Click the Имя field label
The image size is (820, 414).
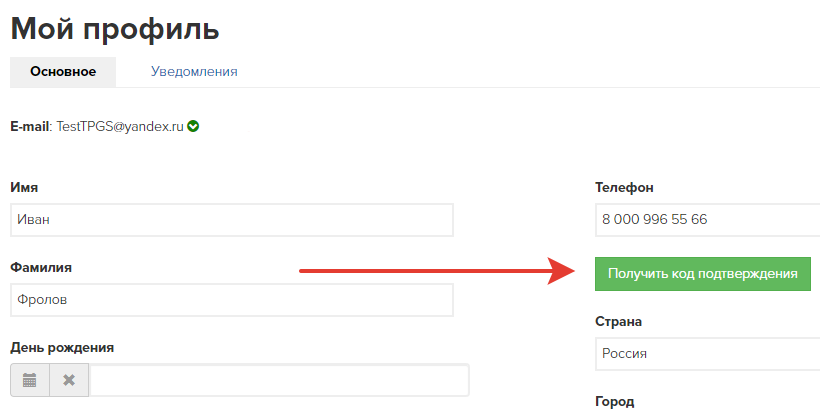[25, 188]
